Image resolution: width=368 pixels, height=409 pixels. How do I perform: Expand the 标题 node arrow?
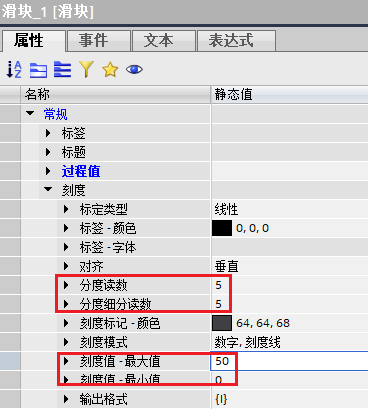pos(48,152)
